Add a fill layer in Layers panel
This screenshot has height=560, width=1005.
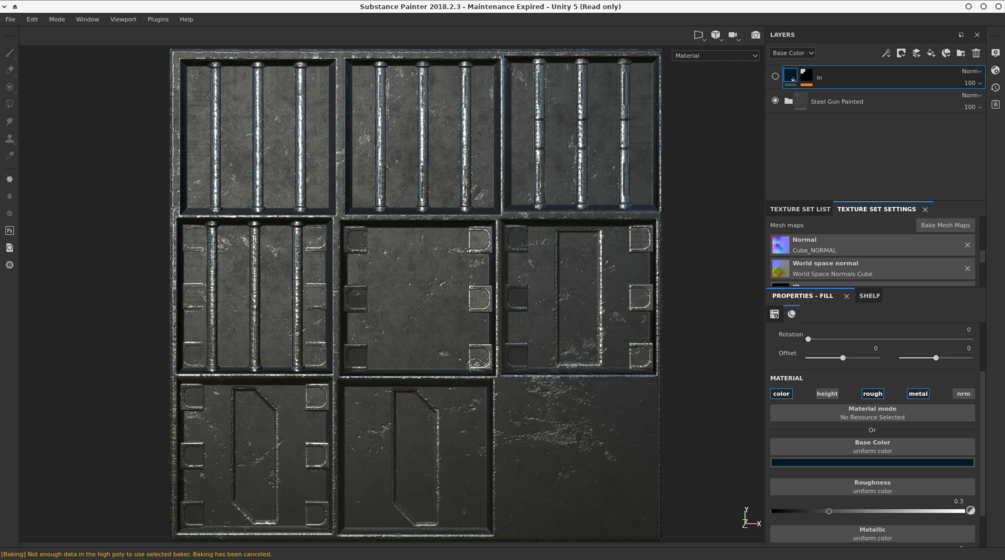coord(931,53)
